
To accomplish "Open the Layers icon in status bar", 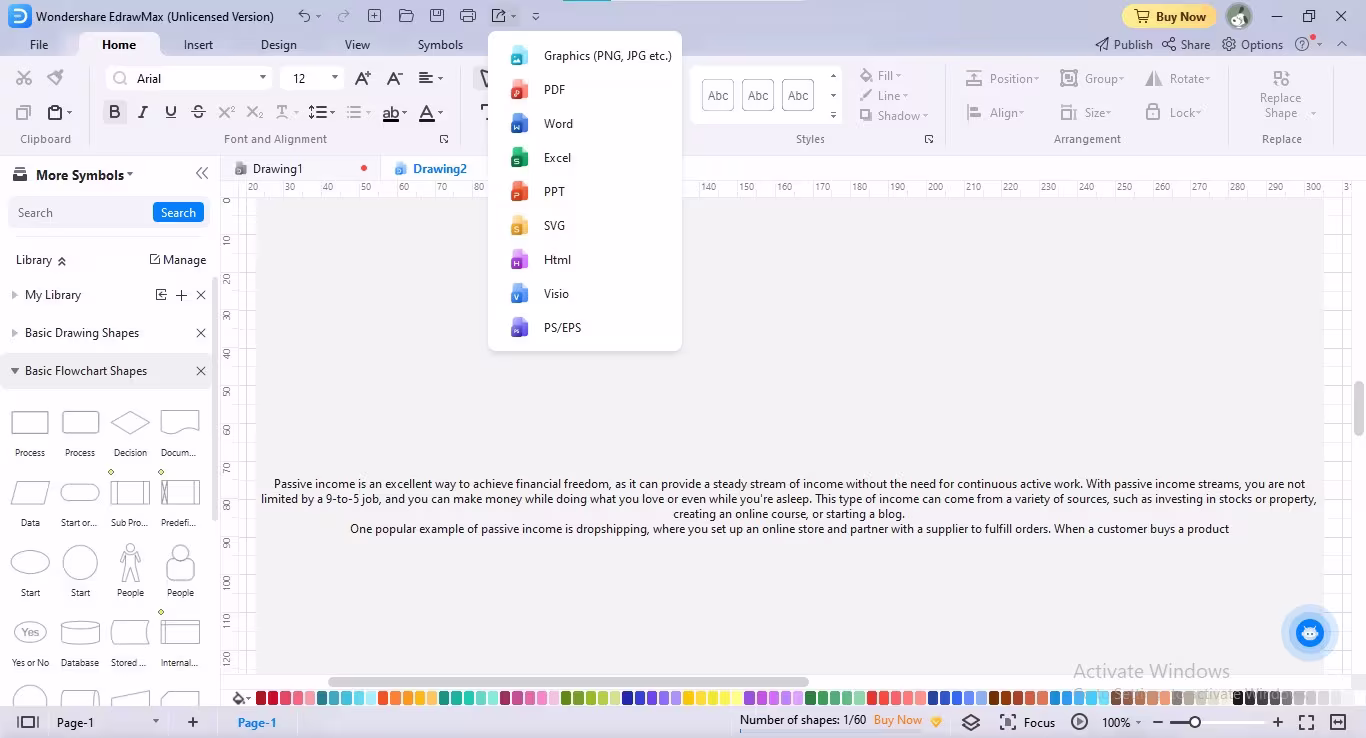I will pos(971,722).
